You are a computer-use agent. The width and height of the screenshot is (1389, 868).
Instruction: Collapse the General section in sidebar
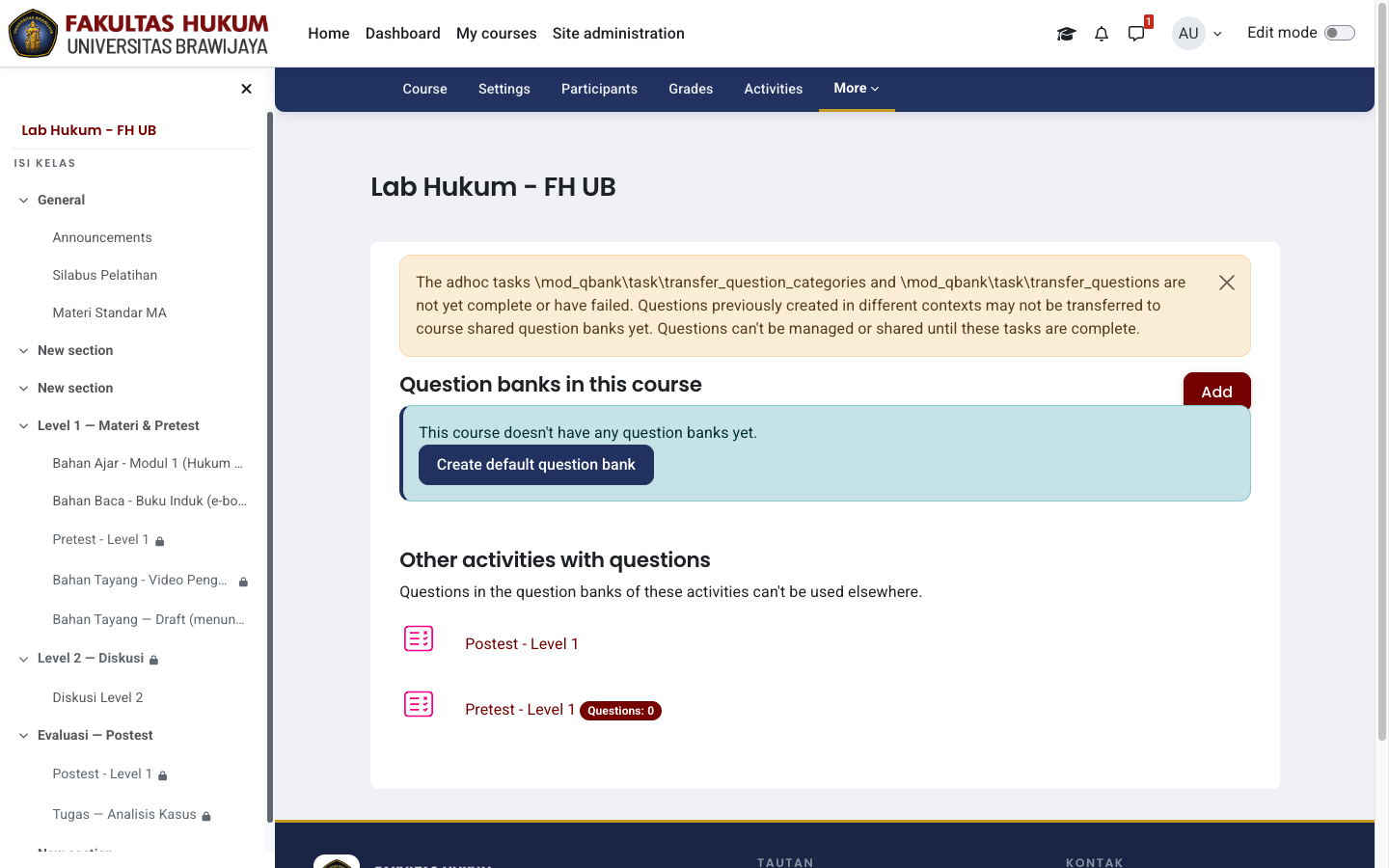click(24, 201)
